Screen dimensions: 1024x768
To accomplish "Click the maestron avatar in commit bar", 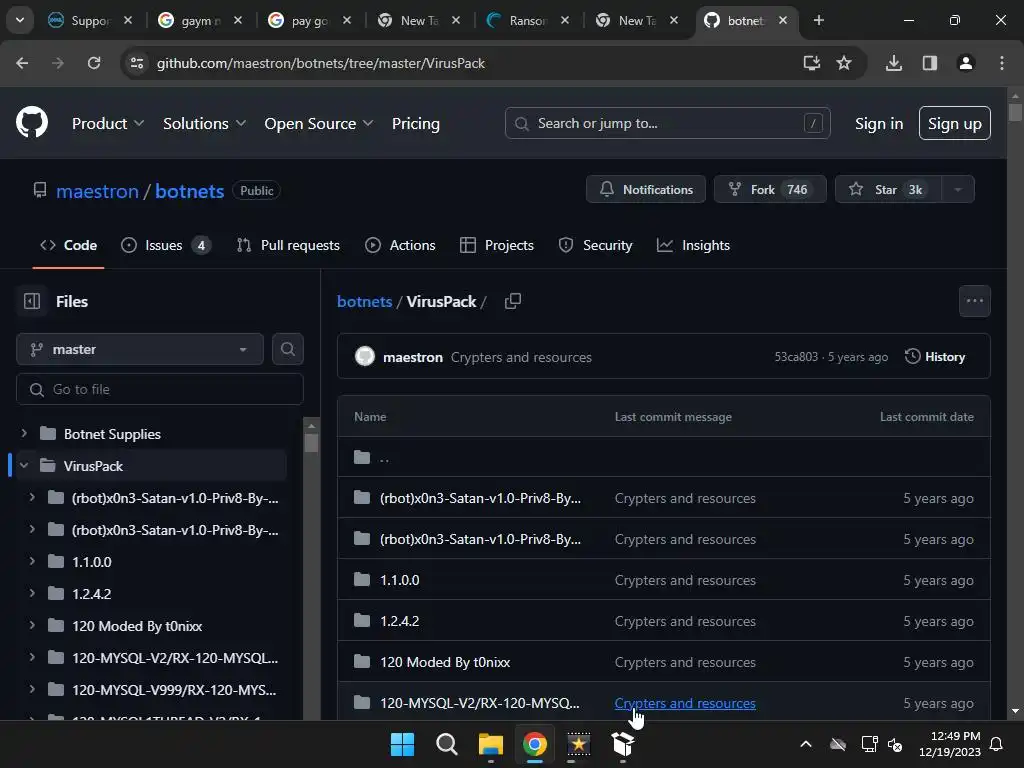I will pyautogui.click(x=364, y=357).
